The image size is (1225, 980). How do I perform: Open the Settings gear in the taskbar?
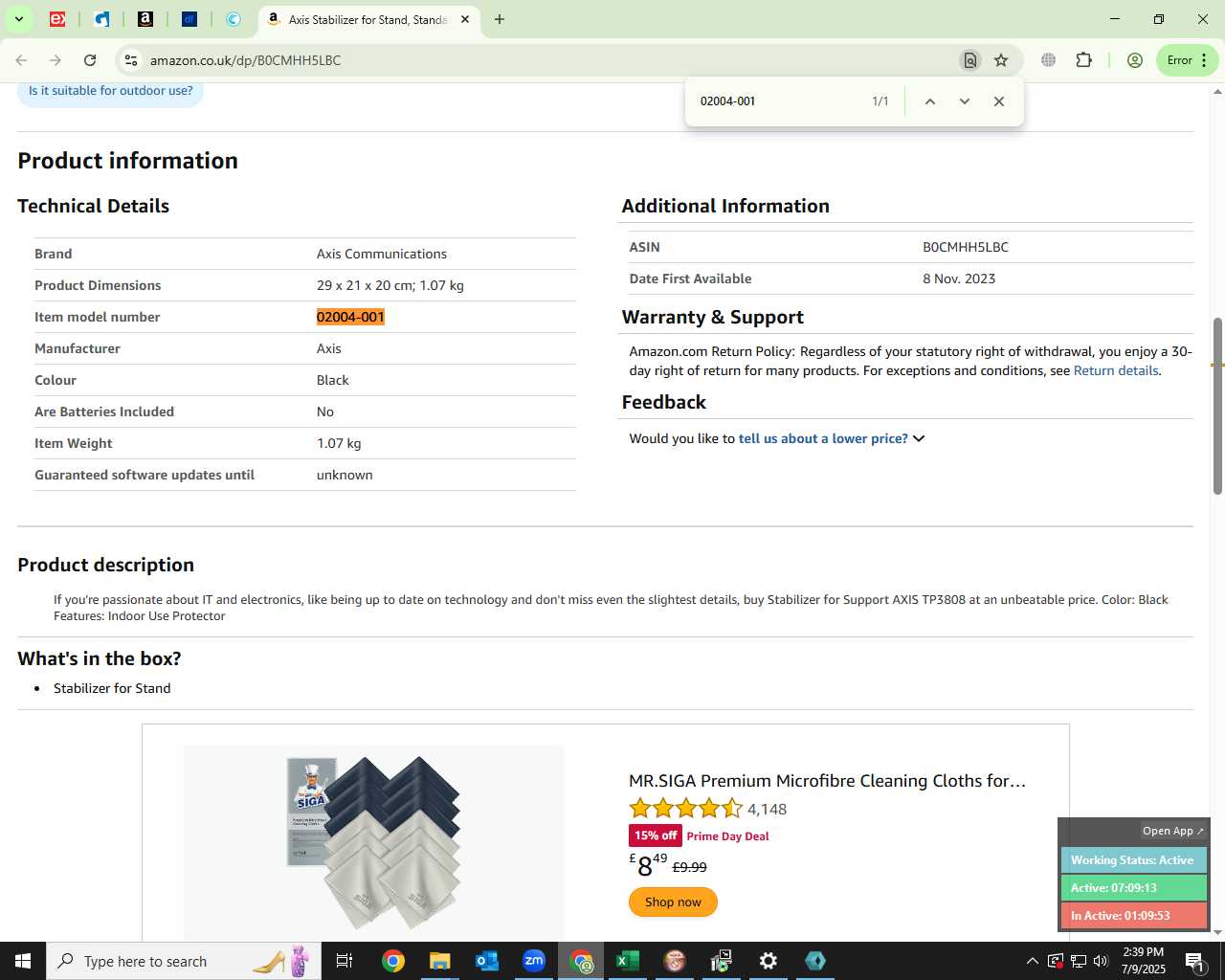click(768, 961)
